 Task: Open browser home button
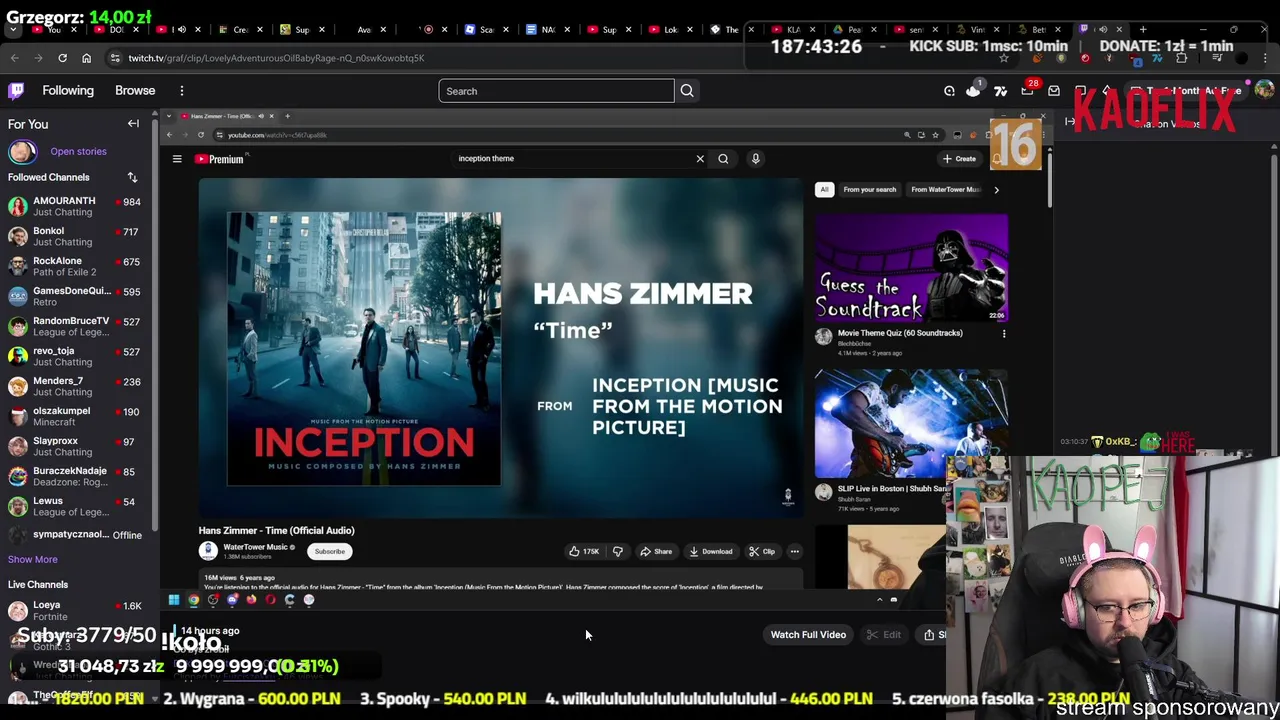click(x=86, y=58)
